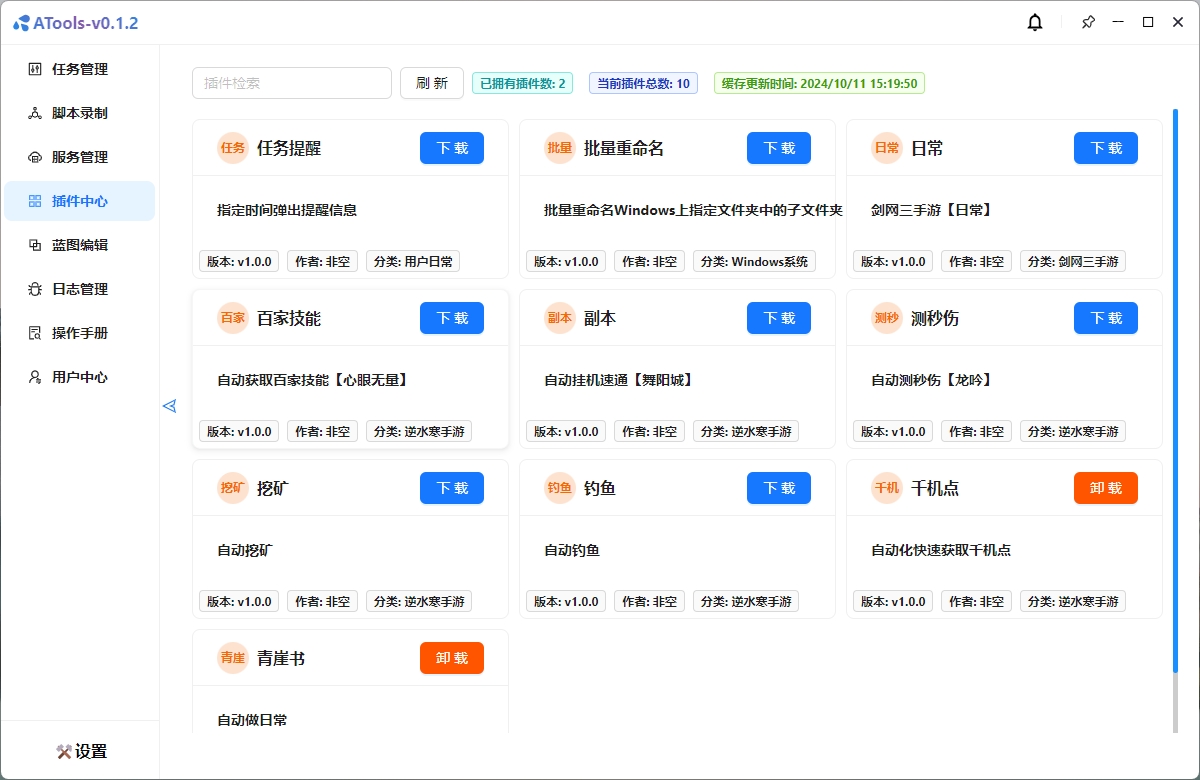1200x780 pixels.
Task: Go to 脚本录制 page
Action: click(x=79, y=113)
